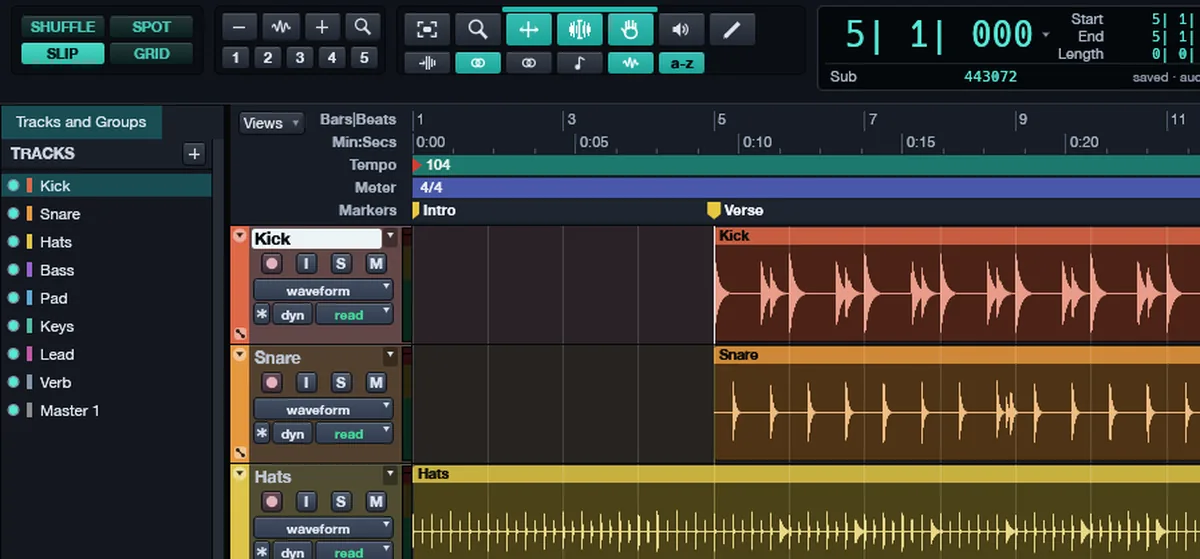Screen dimensions: 1200x559
Task: Click the Snare track dyn button
Action: (x=292, y=434)
